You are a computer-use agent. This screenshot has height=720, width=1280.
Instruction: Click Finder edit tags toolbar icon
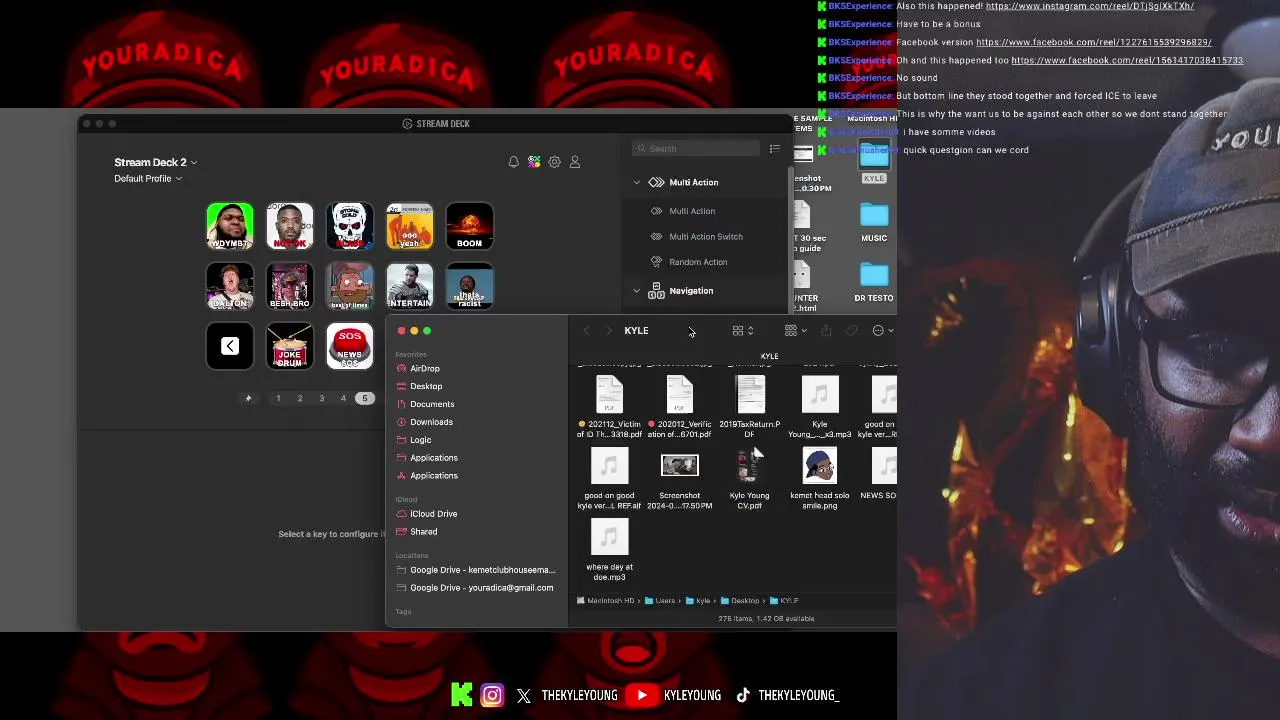[851, 331]
